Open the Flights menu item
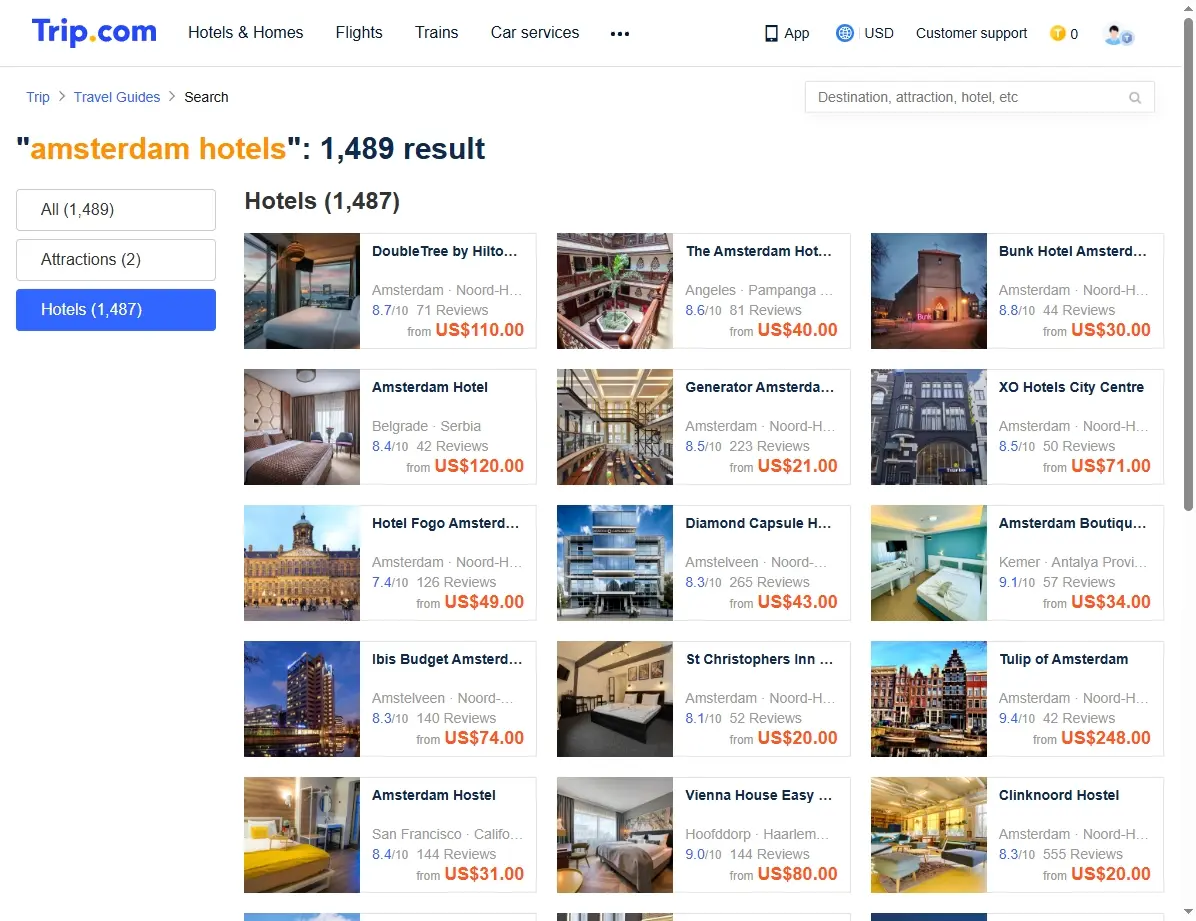The height and width of the screenshot is (921, 1196). click(x=359, y=33)
